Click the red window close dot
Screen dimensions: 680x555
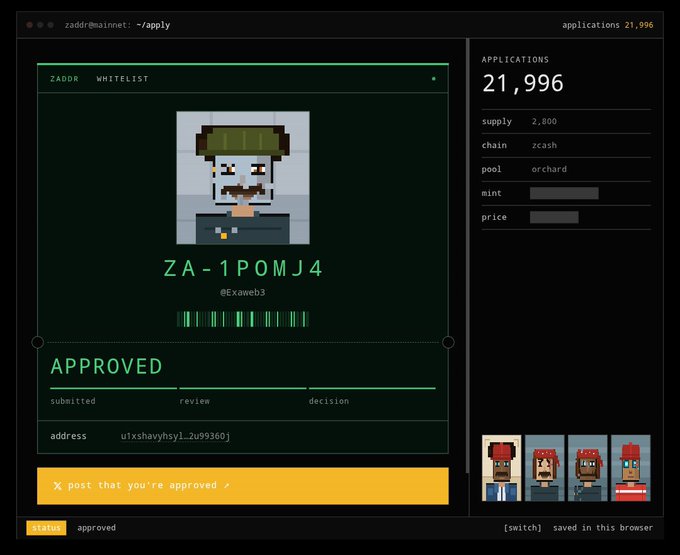(29, 25)
